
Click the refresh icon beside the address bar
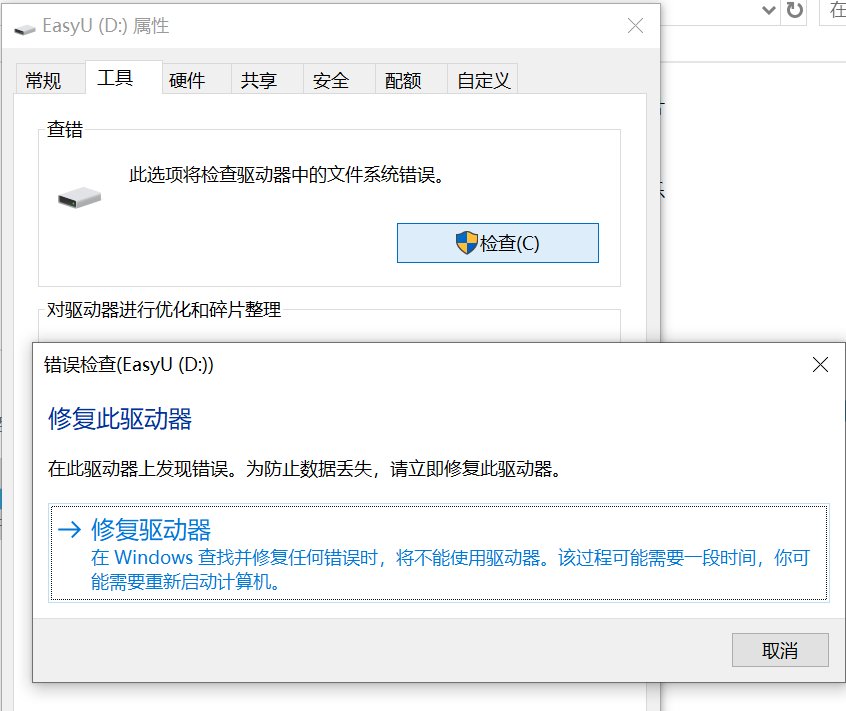pos(795,10)
